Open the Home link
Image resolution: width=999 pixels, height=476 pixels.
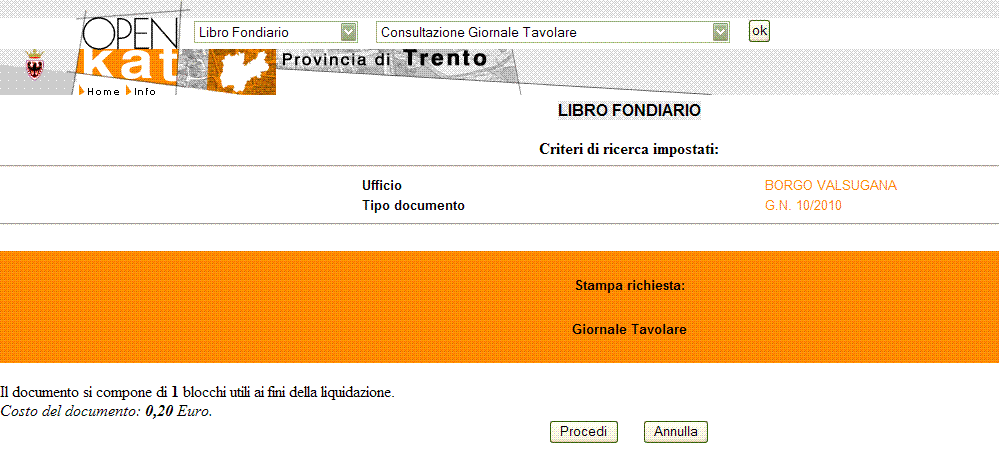pyautogui.click(x=103, y=92)
